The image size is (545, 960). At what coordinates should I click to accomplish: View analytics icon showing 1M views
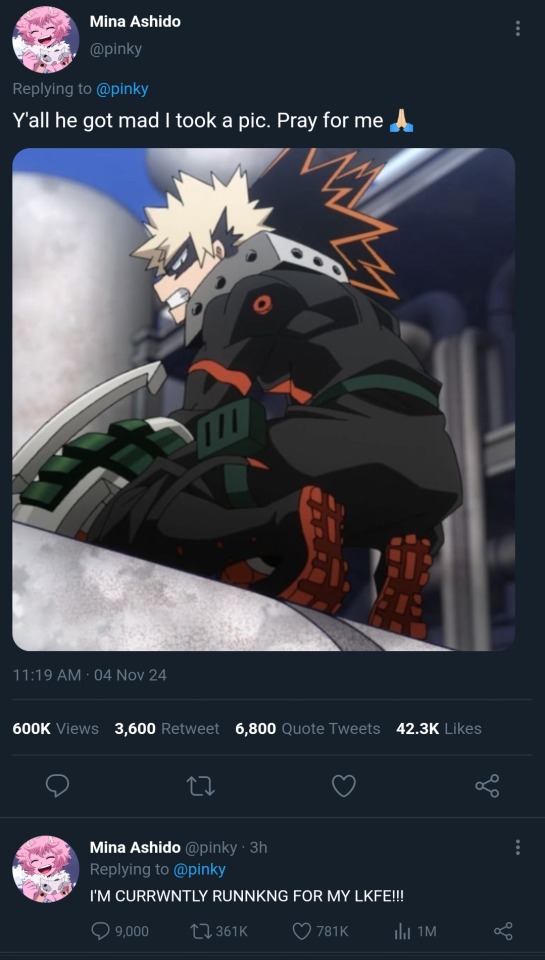[x=415, y=931]
